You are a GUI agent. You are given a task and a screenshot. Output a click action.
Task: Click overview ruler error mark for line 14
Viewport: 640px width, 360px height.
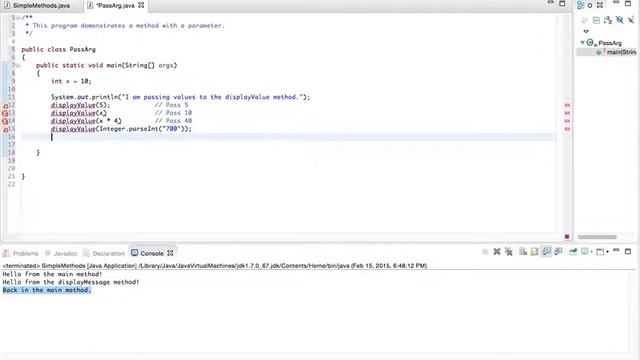click(x=567, y=121)
